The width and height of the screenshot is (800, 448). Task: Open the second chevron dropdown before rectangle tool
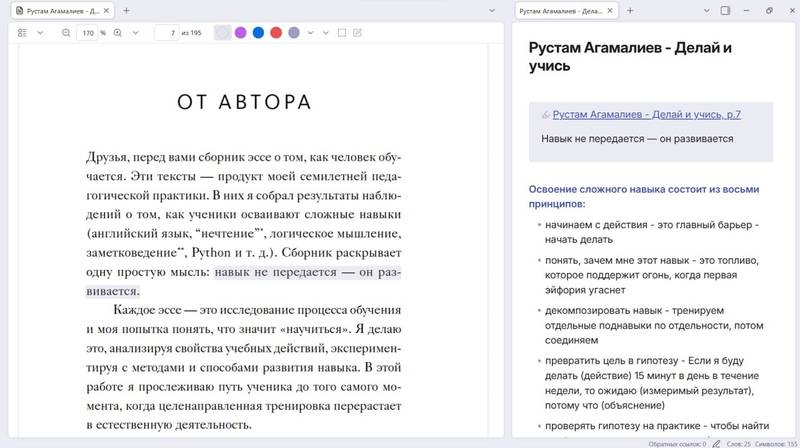tap(326, 33)
